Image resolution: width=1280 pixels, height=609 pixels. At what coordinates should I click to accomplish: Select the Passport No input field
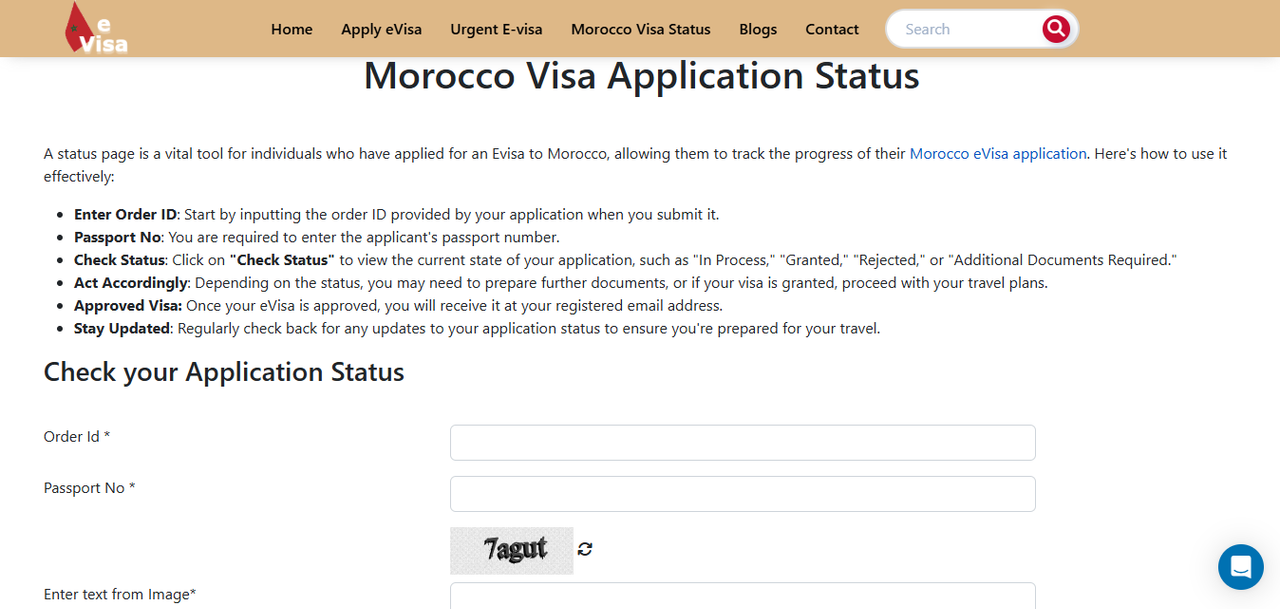coord(742,494)
